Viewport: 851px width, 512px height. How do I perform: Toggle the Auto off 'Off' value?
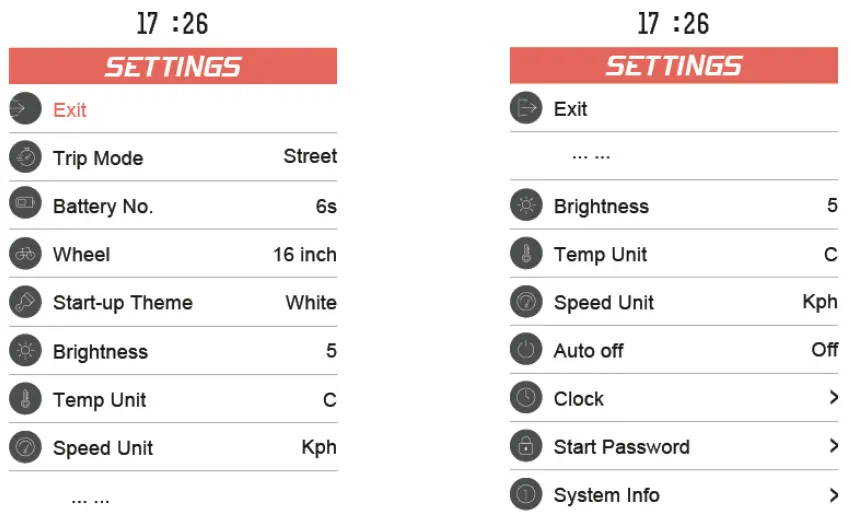824,350
